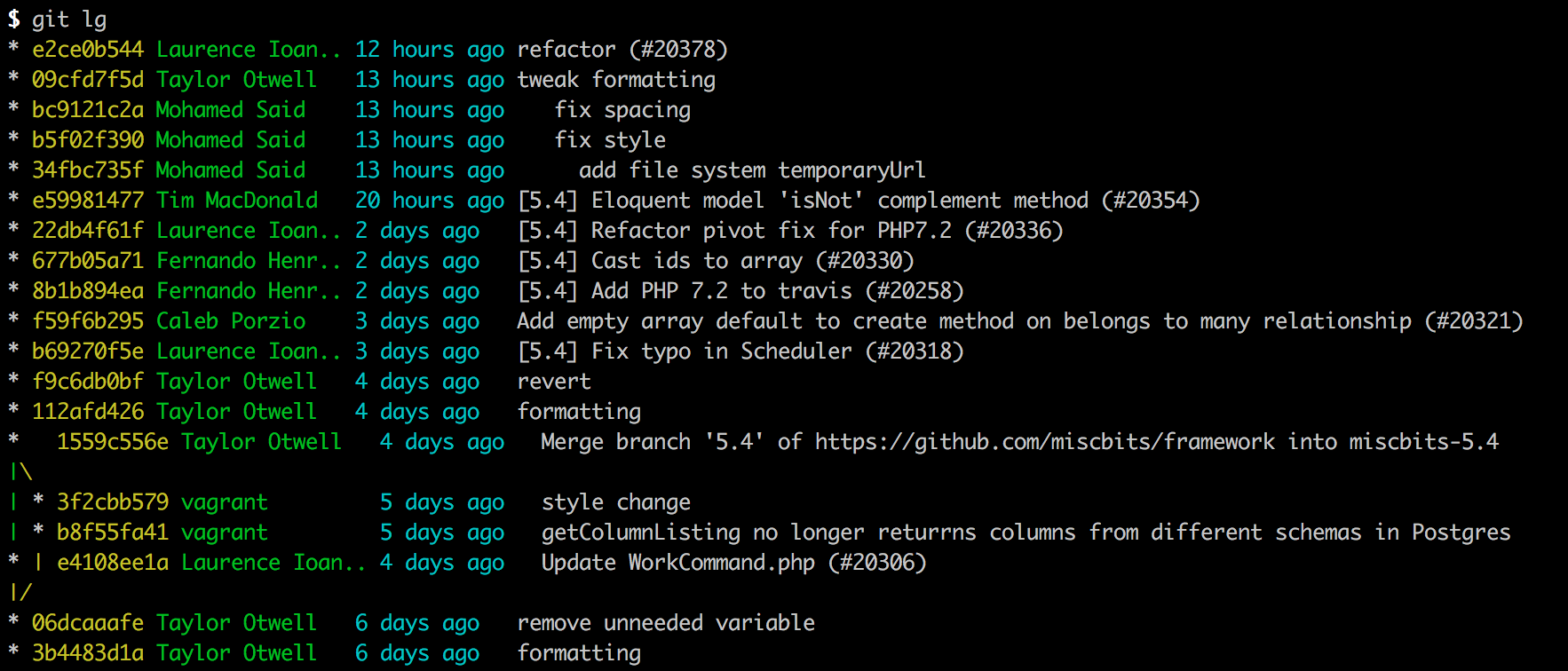Click the "revert" commit message

[554, 382]
